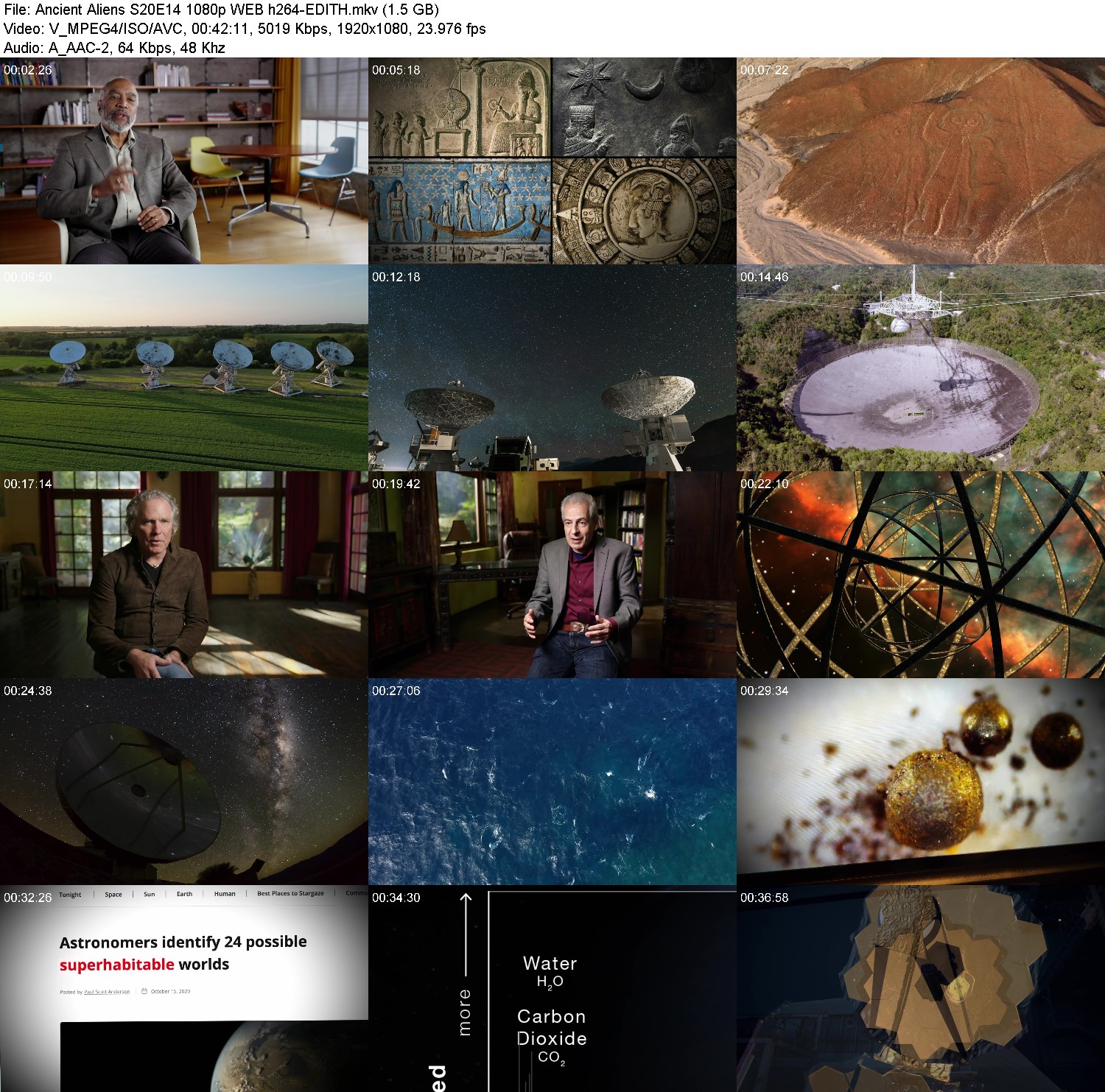Click the 00:05:18 timestamp label
Viewport: 1105px width, 1092px height.
tap(396, 70)
